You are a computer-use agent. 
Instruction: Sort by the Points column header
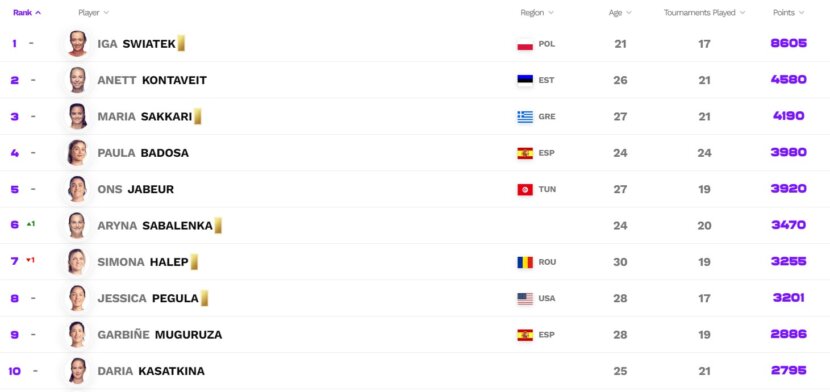click(788, 13)
